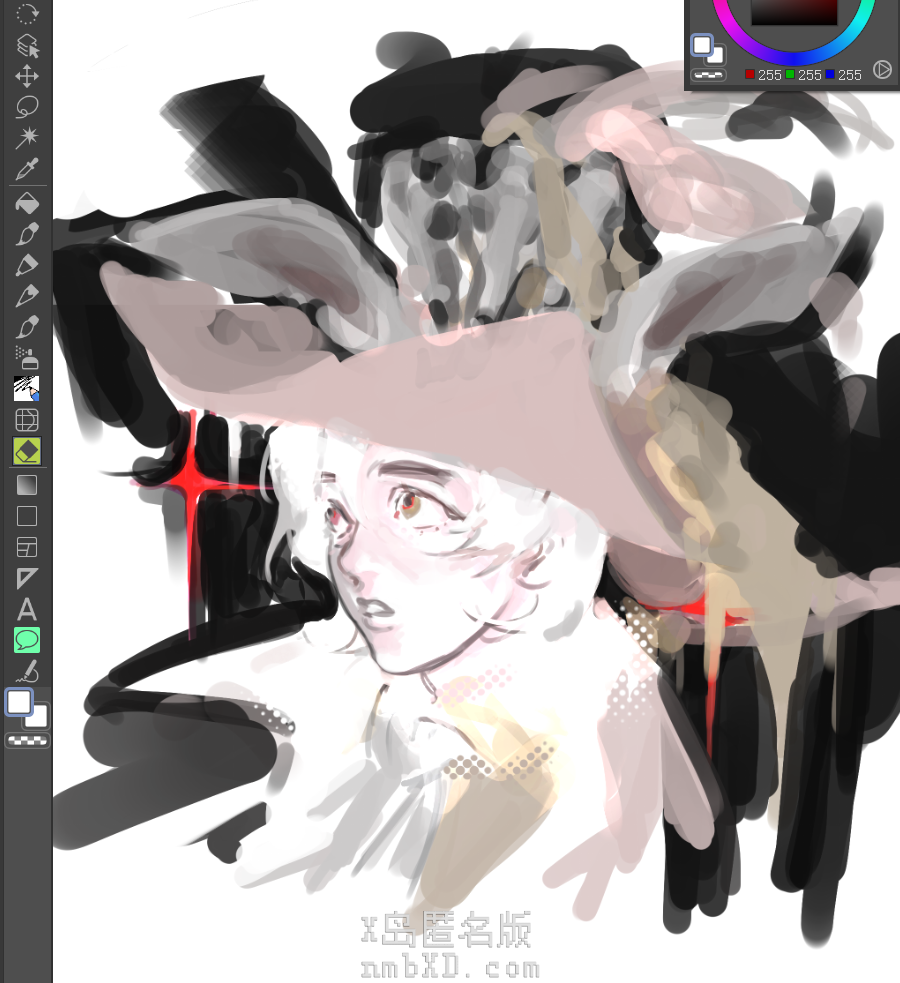
Task: Select the Move Layer tool
Action: tap(27, 77)
